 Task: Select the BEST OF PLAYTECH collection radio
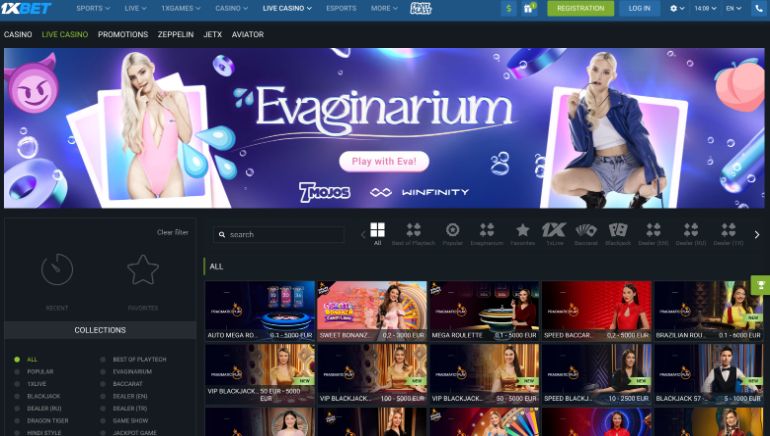103,359
